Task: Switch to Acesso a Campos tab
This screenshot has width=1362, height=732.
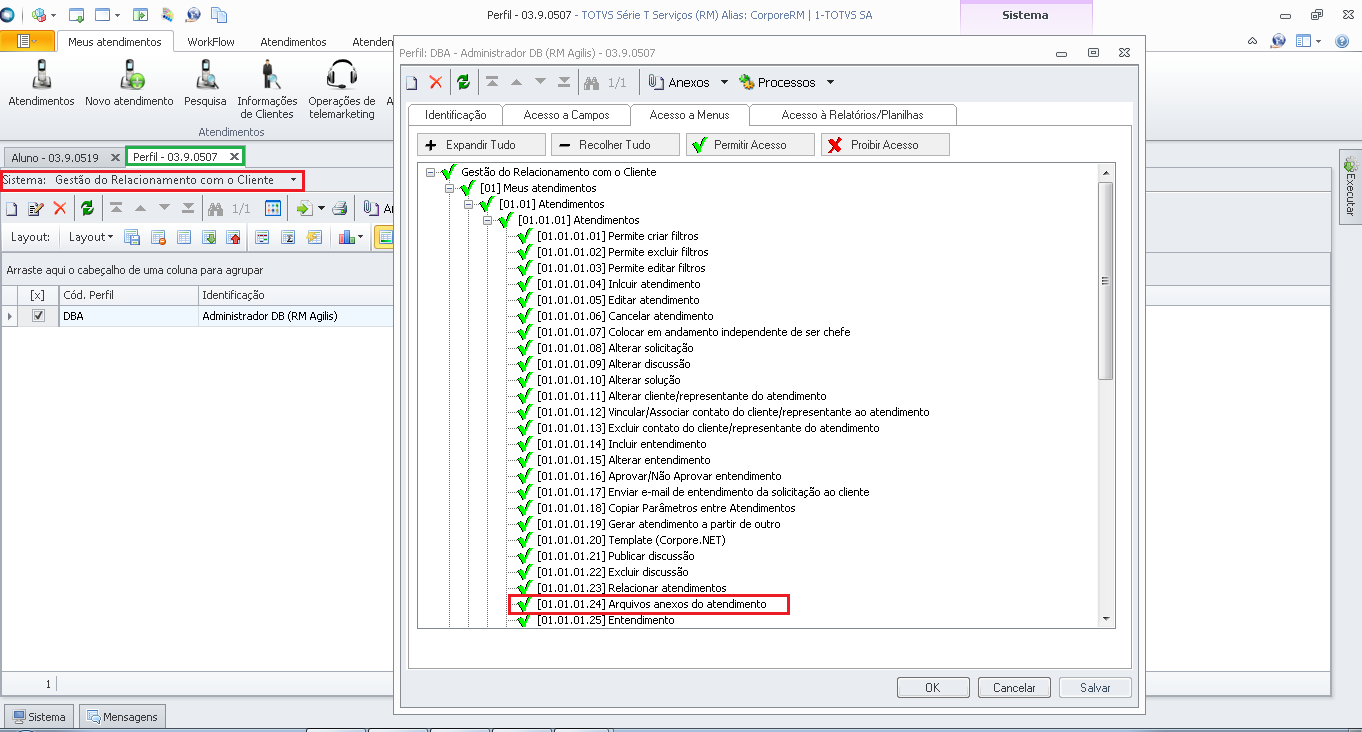Action: 567,115
